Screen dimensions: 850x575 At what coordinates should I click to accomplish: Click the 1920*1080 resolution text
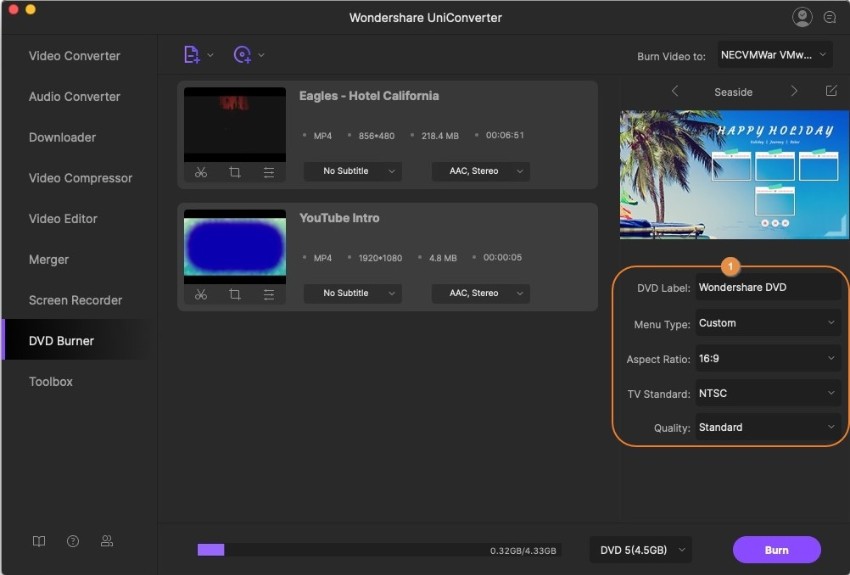coord(380,258)
